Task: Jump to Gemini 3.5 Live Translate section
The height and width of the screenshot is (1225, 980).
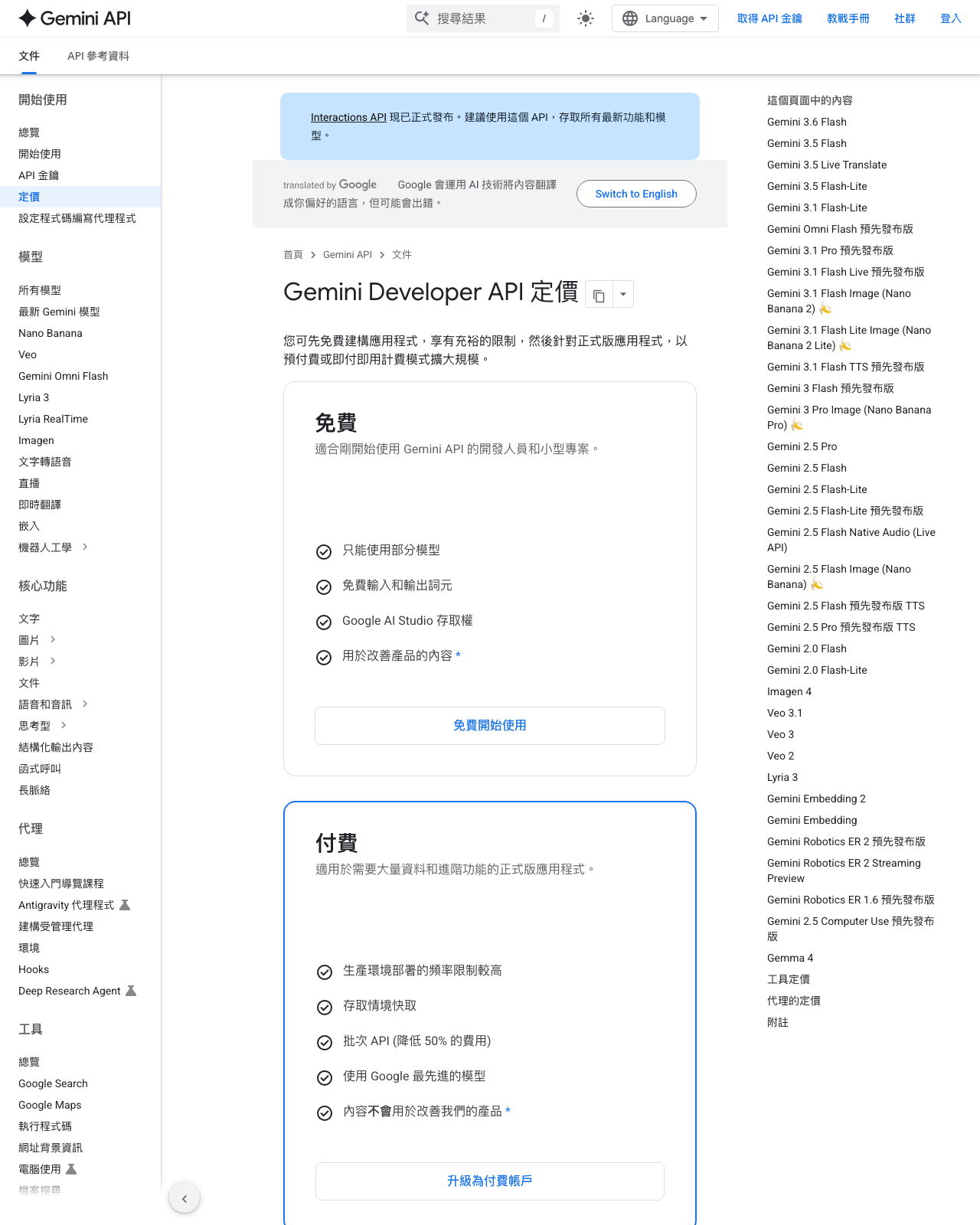Action: 827,165
